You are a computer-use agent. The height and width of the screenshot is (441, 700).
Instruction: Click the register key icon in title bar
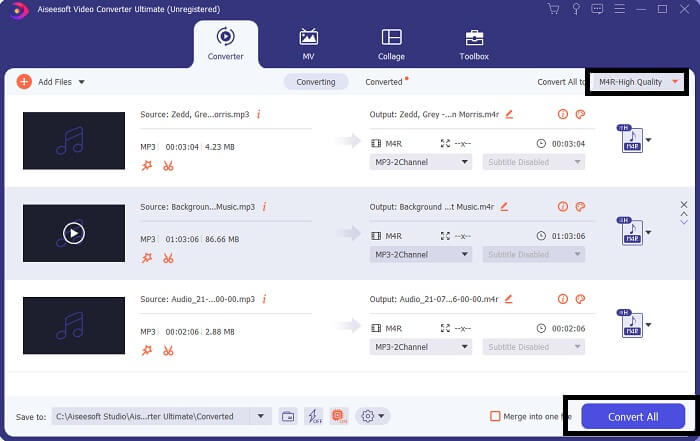pos(576,9)
